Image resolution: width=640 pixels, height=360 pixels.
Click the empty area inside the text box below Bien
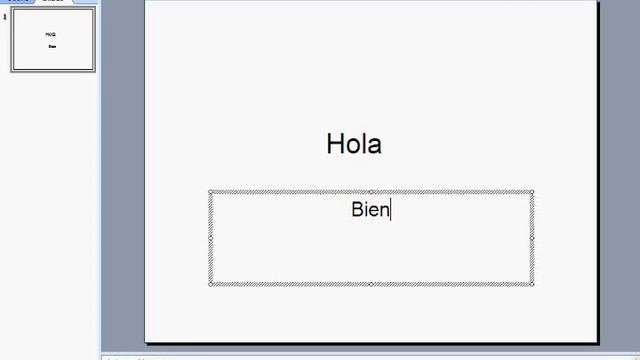(x=371, y=253)
